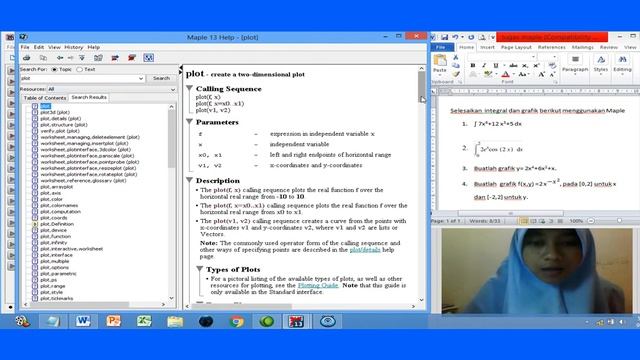The height and width of the screenshot is (360, 640).
Task: Click the home/down-arrow icon in Help toolbar
Action: 82,58
